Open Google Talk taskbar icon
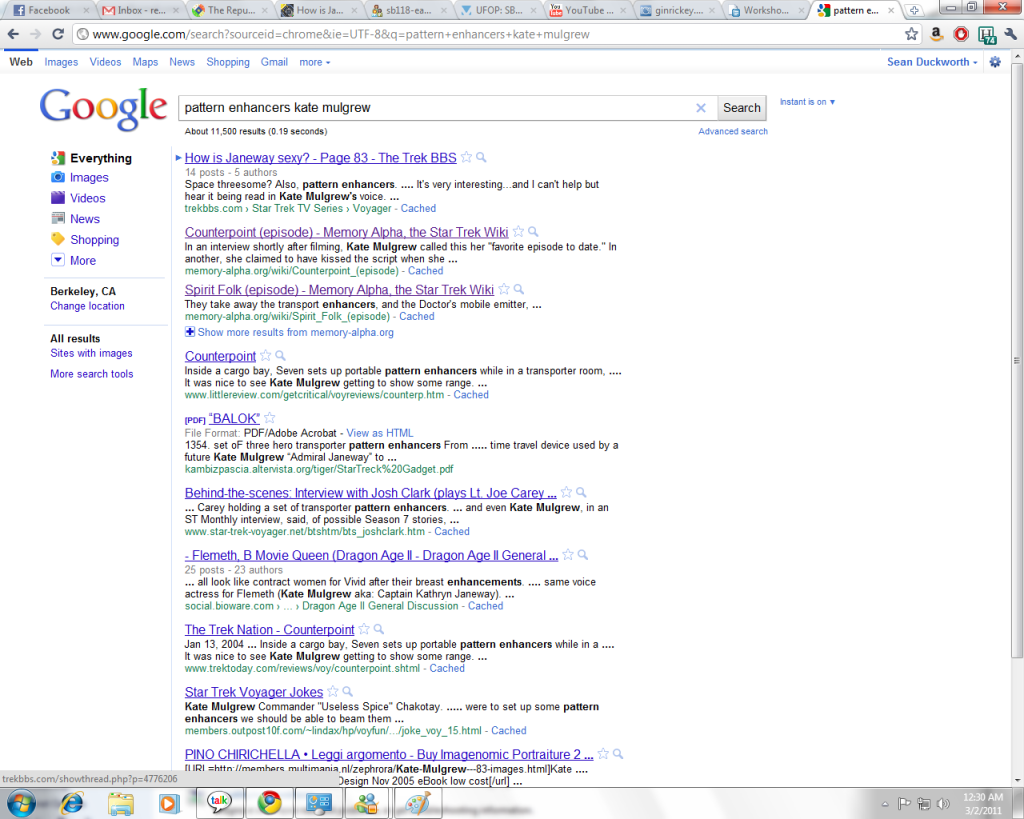This screenshot has height=819, width=1024. 219,803
